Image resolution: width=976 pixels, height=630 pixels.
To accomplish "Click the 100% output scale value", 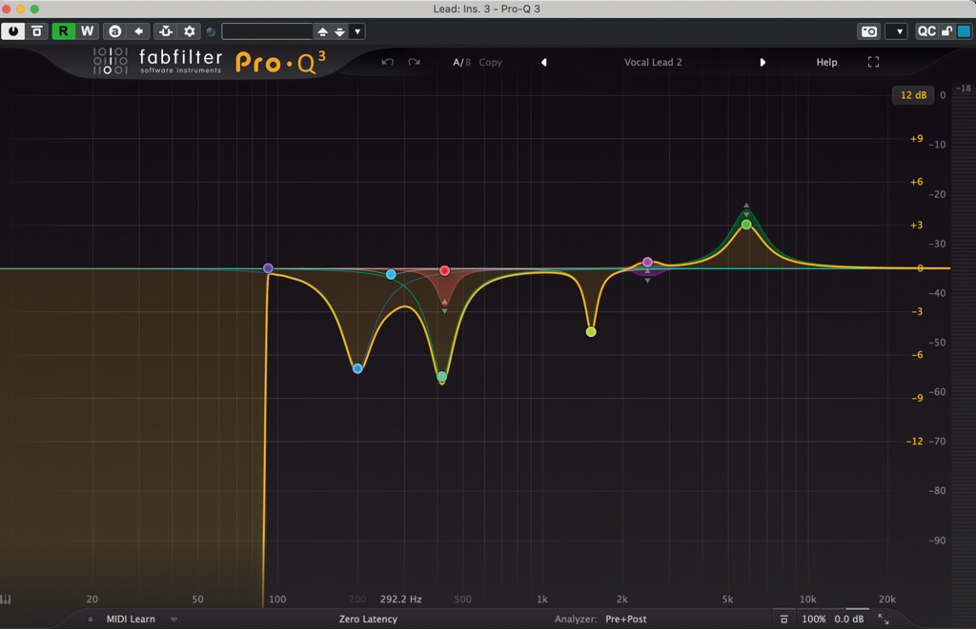I will (x=814, y=619).
